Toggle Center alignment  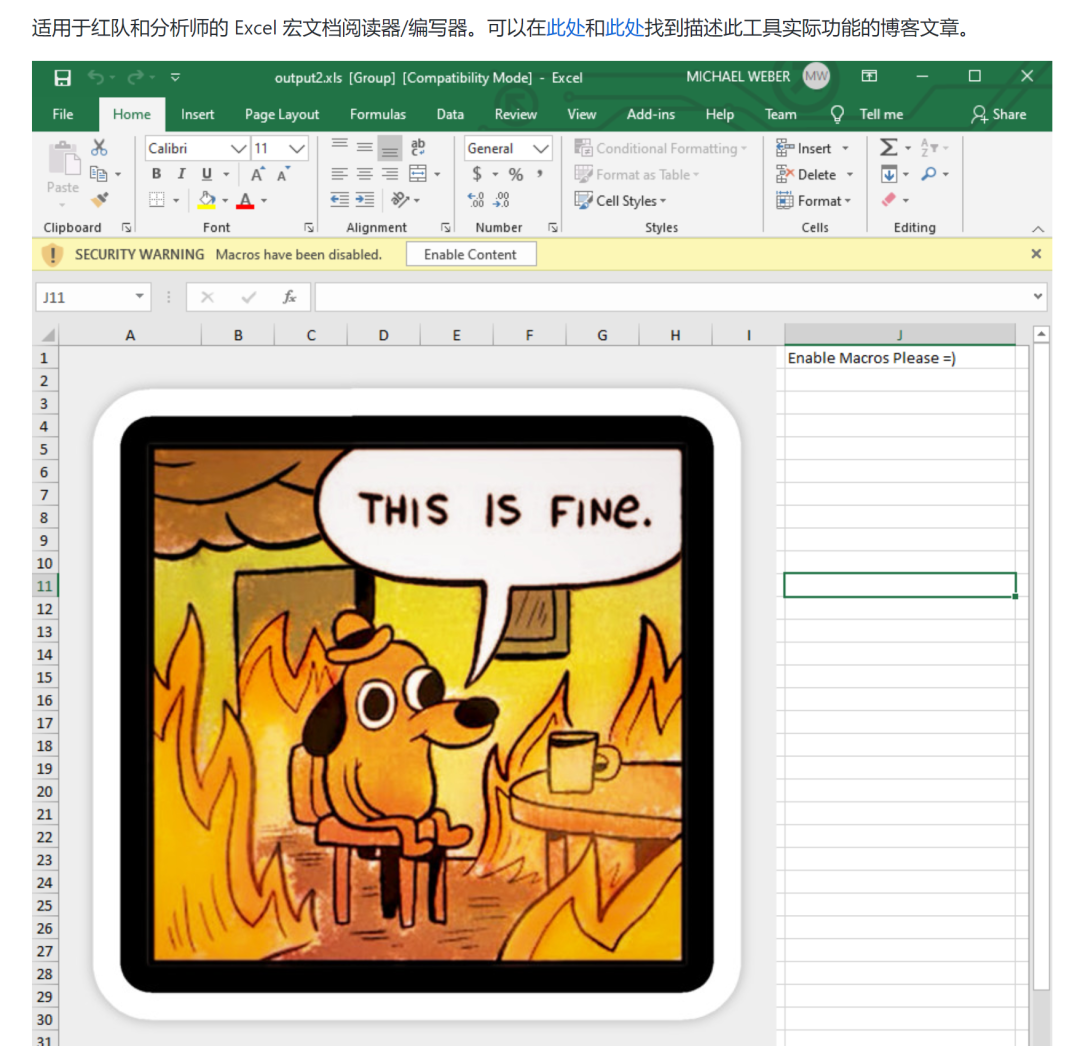click(364, 174)
